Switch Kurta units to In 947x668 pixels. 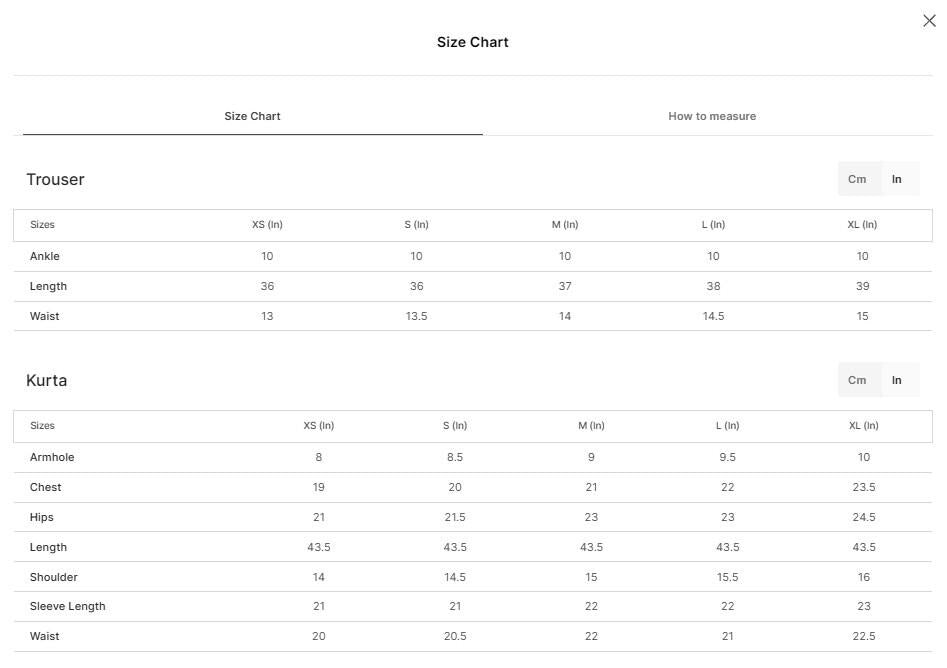pos(897,380)
